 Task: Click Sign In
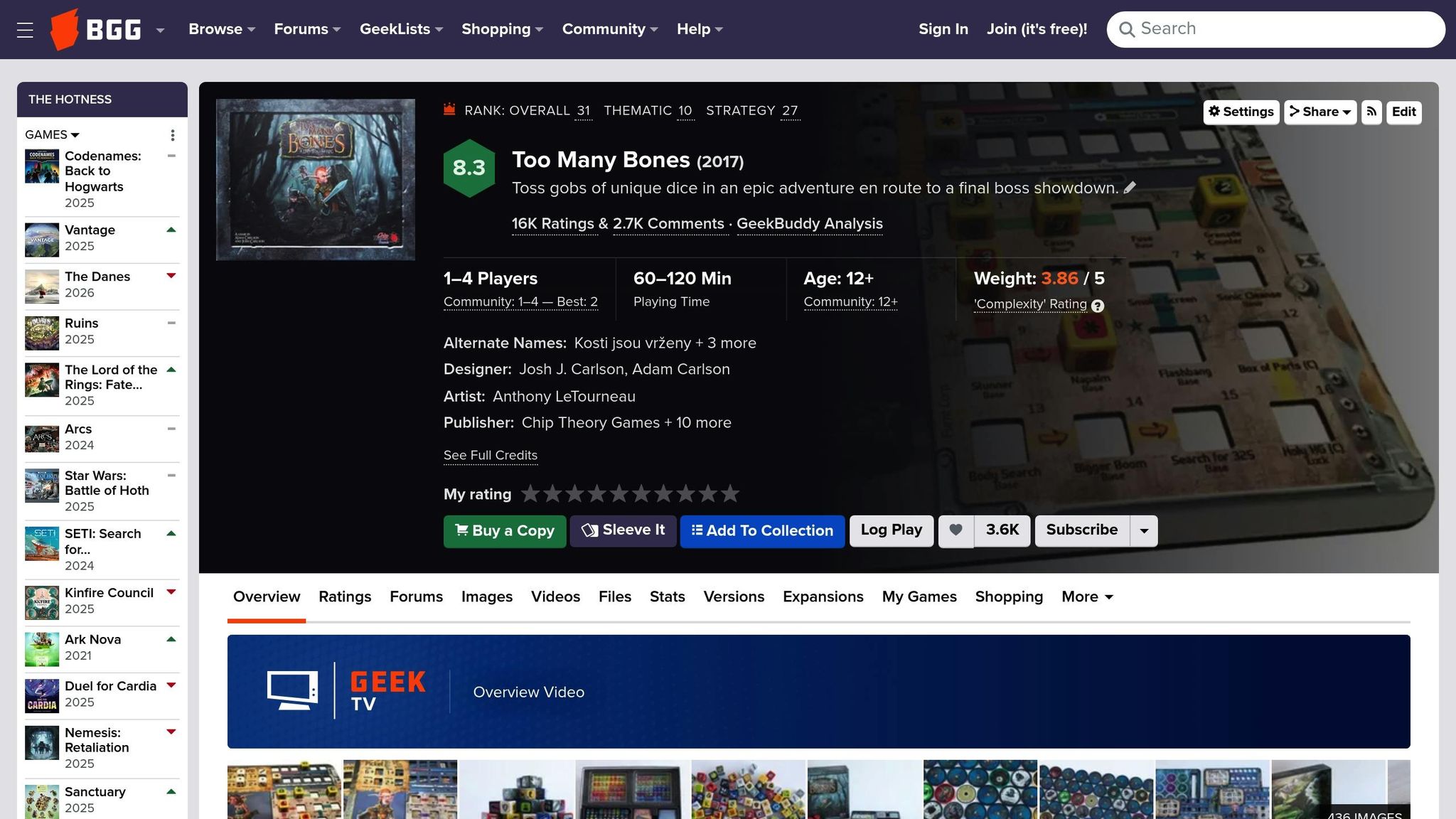[943, 29]
